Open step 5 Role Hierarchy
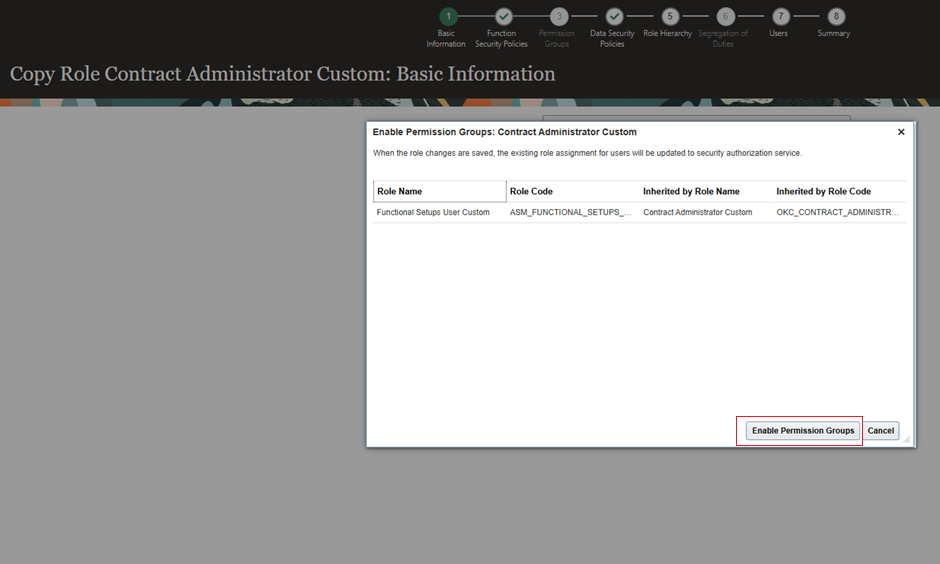Viewport: 940px width, 564px height. [x=670, y=16]
